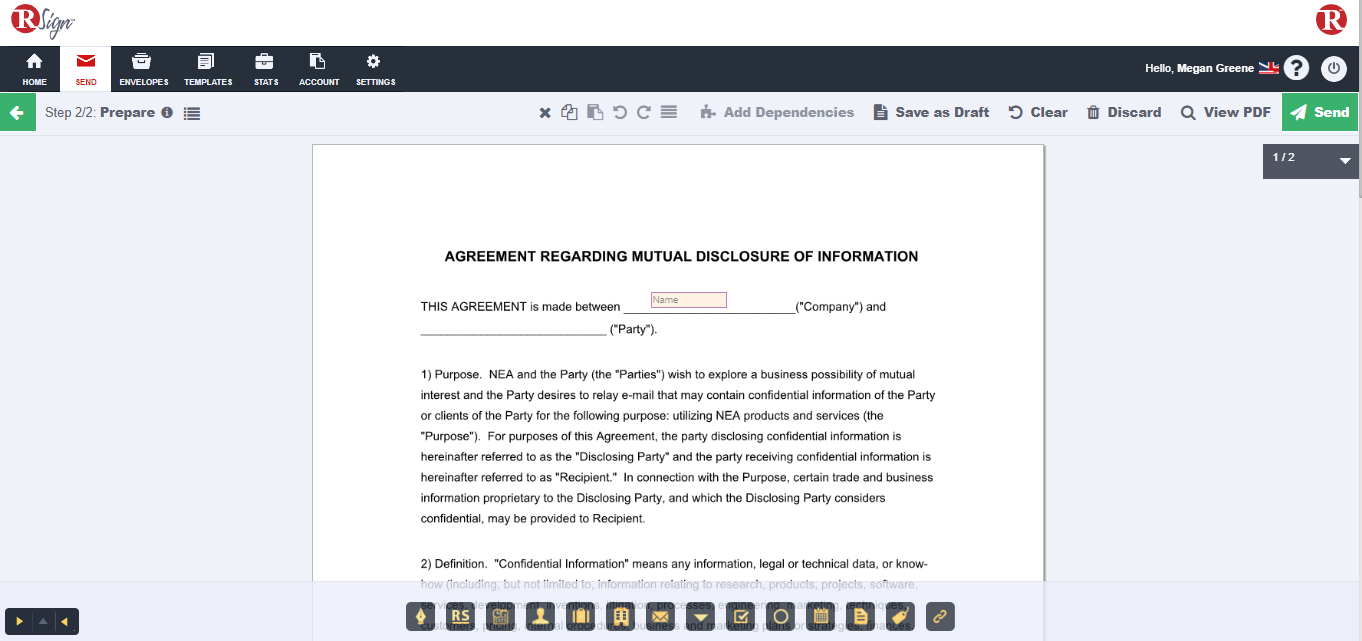Open the list icon beside Step 2/2
1362x641 pixels.
click(192, 113)
